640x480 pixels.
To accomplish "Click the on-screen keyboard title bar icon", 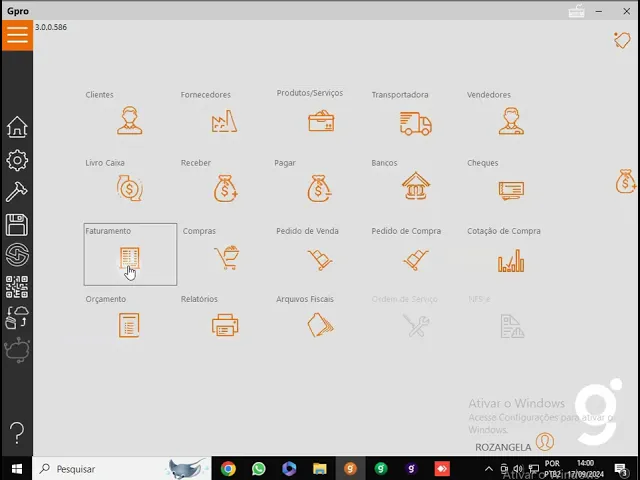I will (576, 11).
